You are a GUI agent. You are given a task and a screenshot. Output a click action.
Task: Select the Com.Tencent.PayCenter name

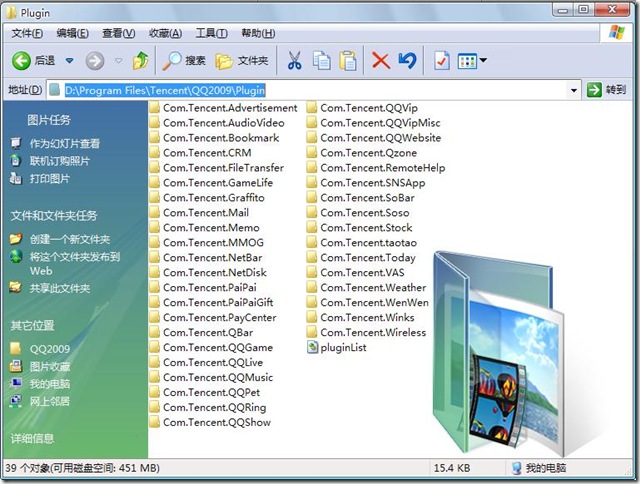(220, 317)
